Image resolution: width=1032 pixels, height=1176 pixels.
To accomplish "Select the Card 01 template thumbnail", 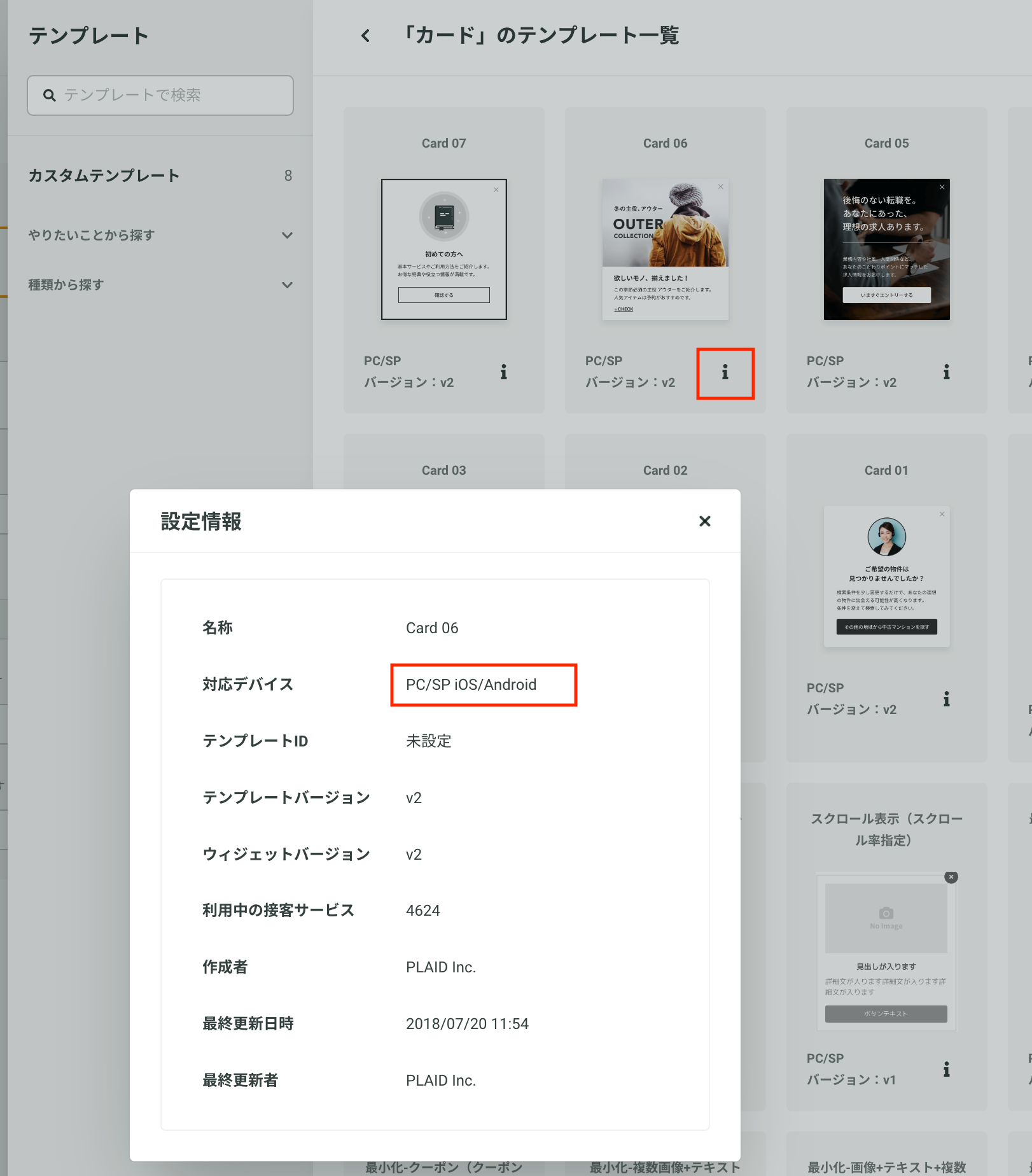I will pos(887,577).
